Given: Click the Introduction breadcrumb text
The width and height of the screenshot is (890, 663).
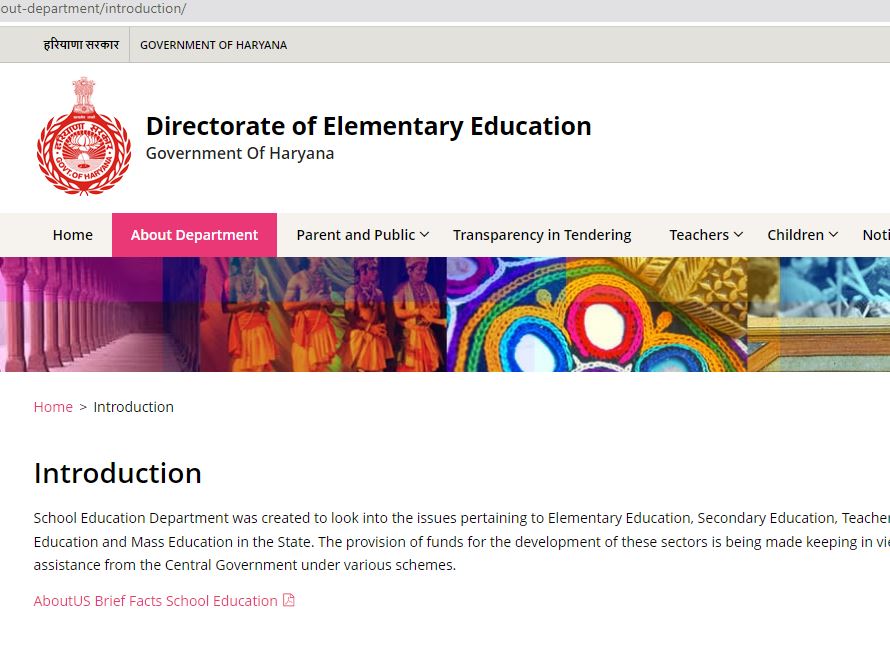Looking at the screenshot, I should (x=133, y=407).
